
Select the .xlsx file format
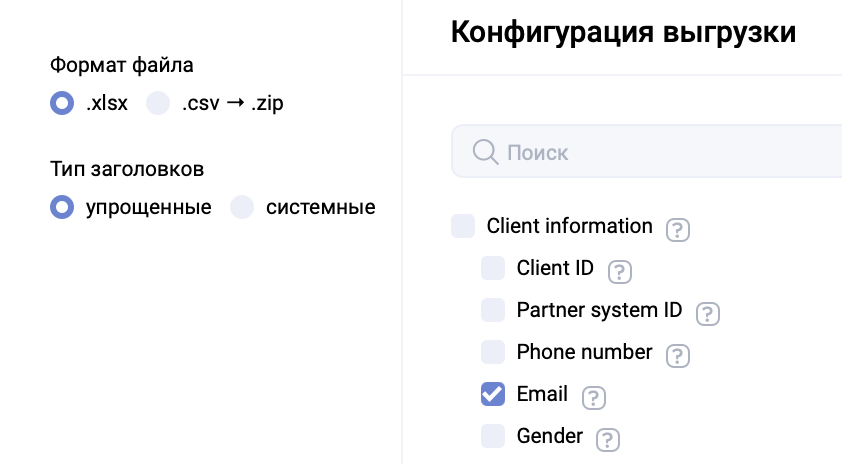(62, 103)
